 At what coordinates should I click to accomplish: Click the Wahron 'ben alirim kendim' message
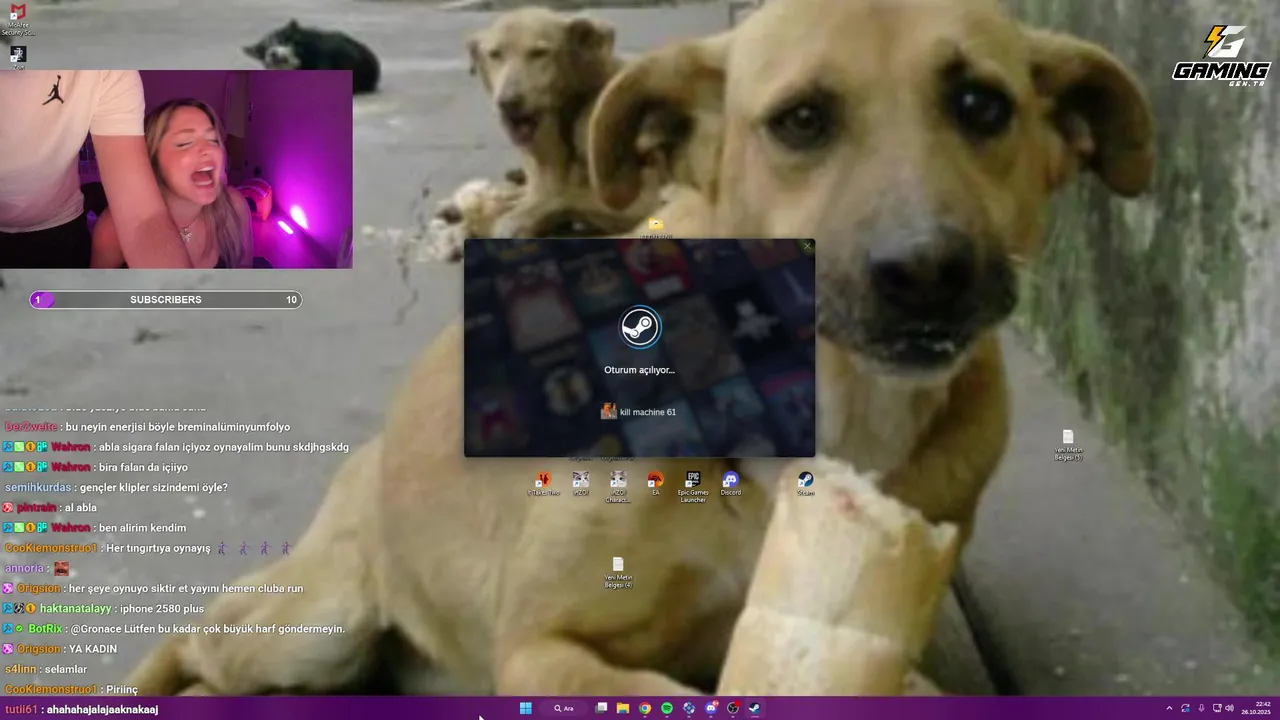(x=94, y=527)
